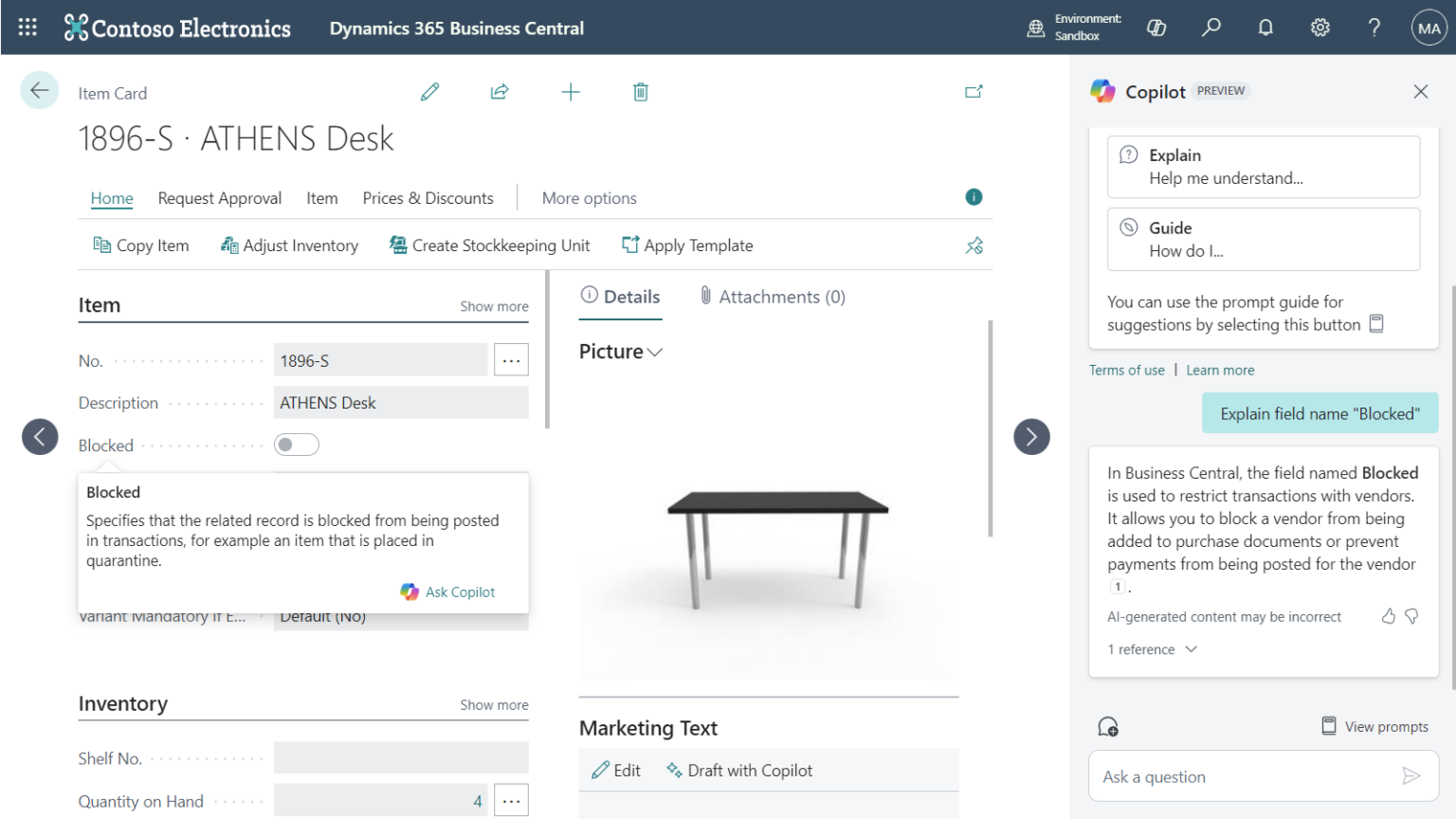
Task: Toggle the Blocked switch
Action: coord(297,445)
